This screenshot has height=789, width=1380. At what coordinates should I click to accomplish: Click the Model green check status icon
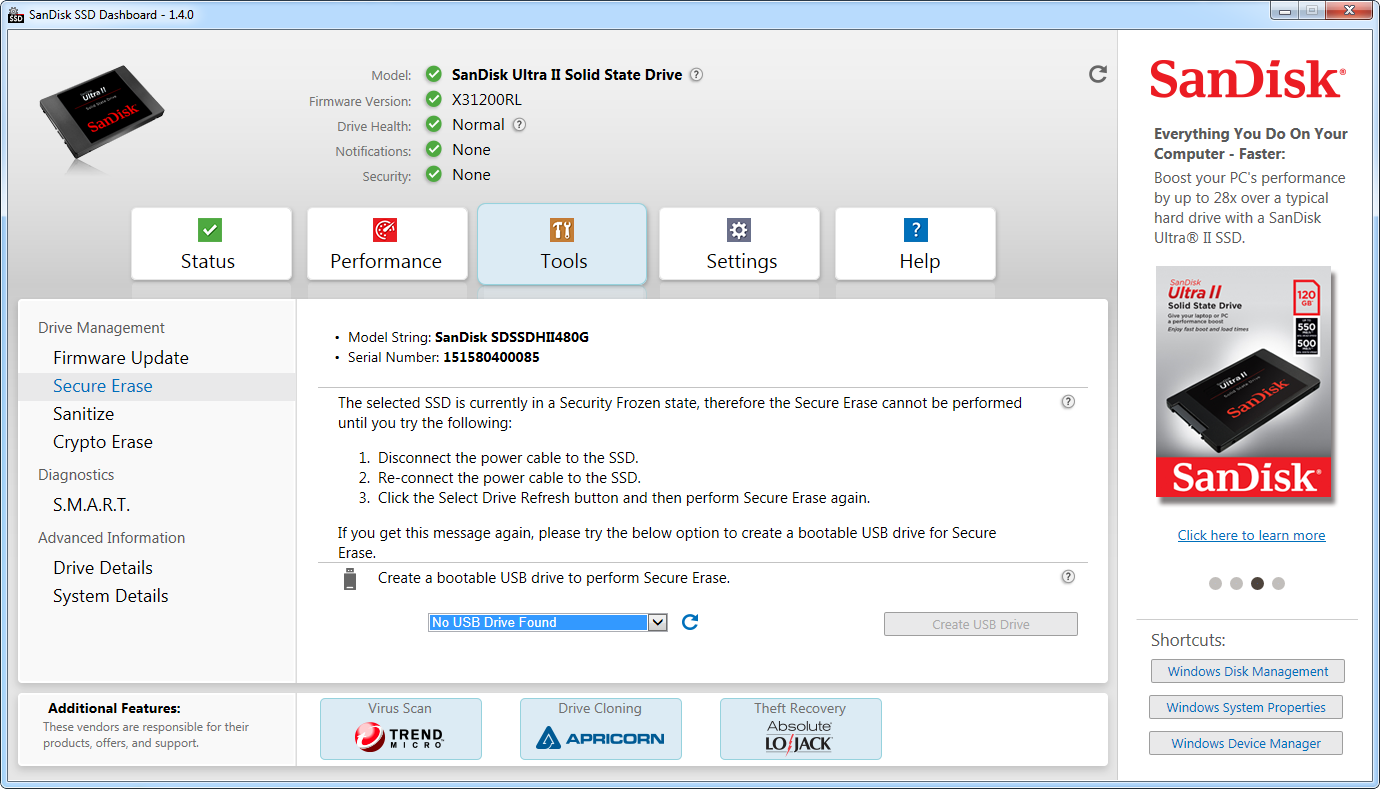tap(433, 74)
